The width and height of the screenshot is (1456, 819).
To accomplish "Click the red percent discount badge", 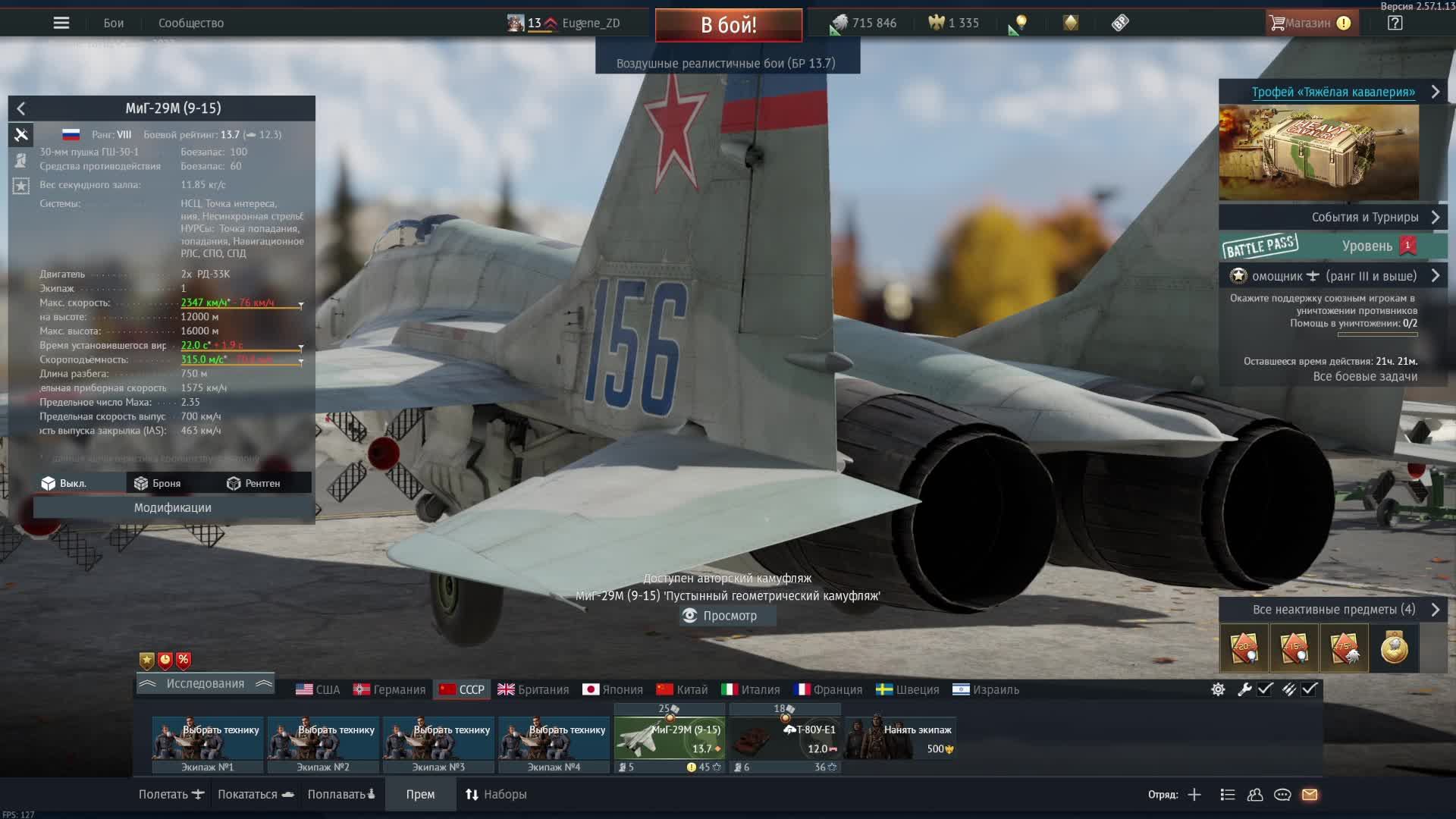I will click(x=184, y=661).
